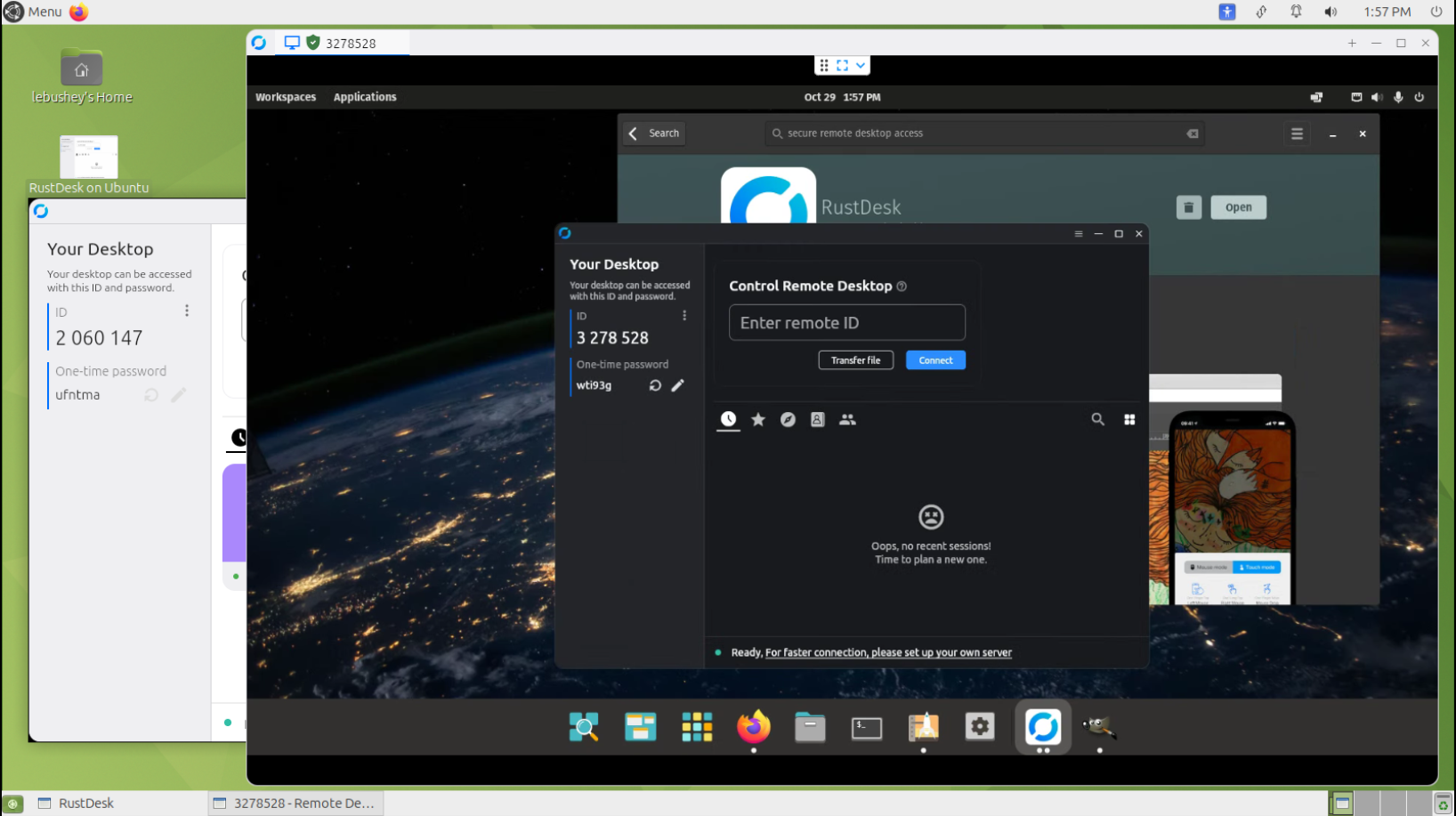Open the Pop Shop rocket dock icon

923,727
